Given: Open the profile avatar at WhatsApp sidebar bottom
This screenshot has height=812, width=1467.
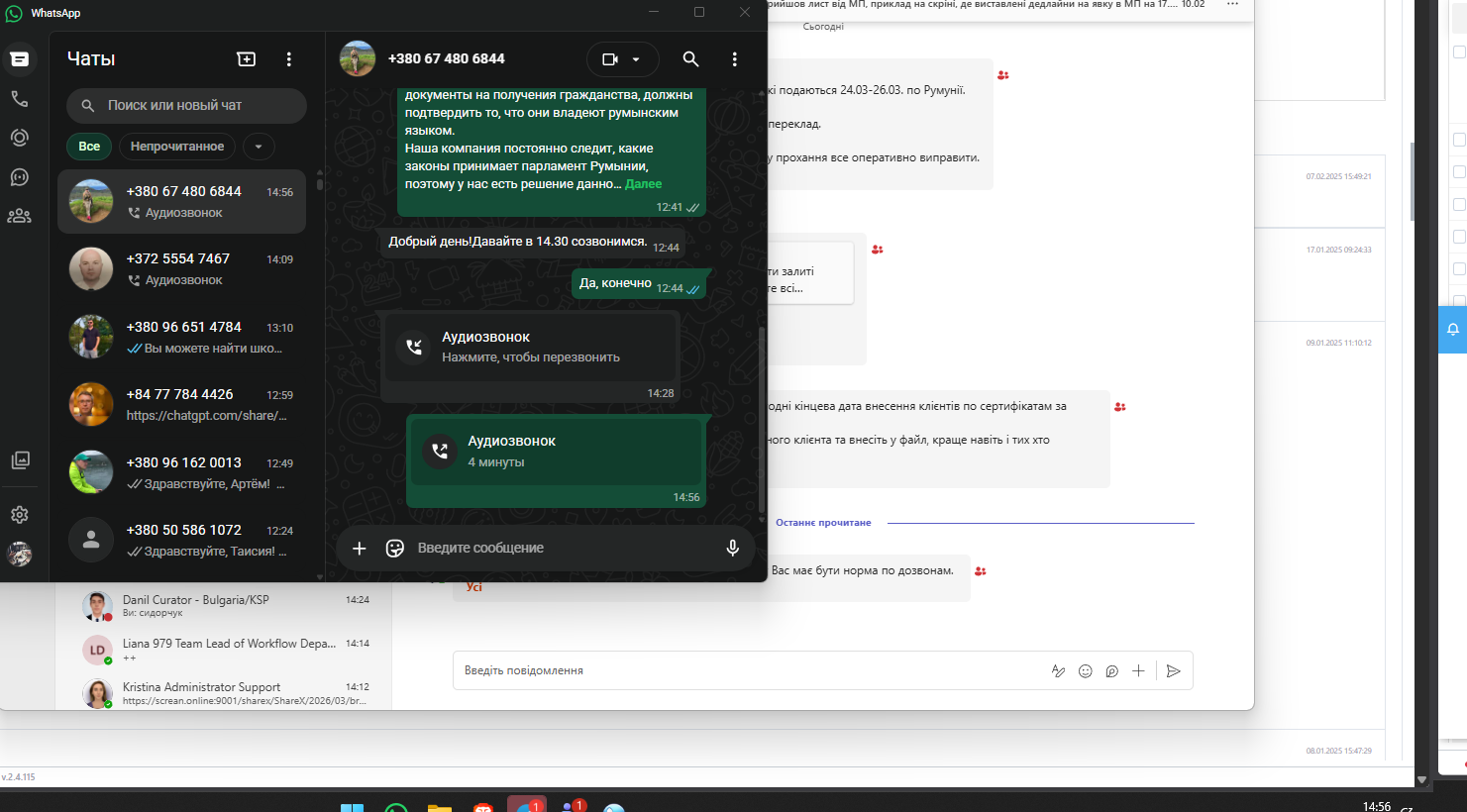Looking at the screenshot, I should pos(20,555).
